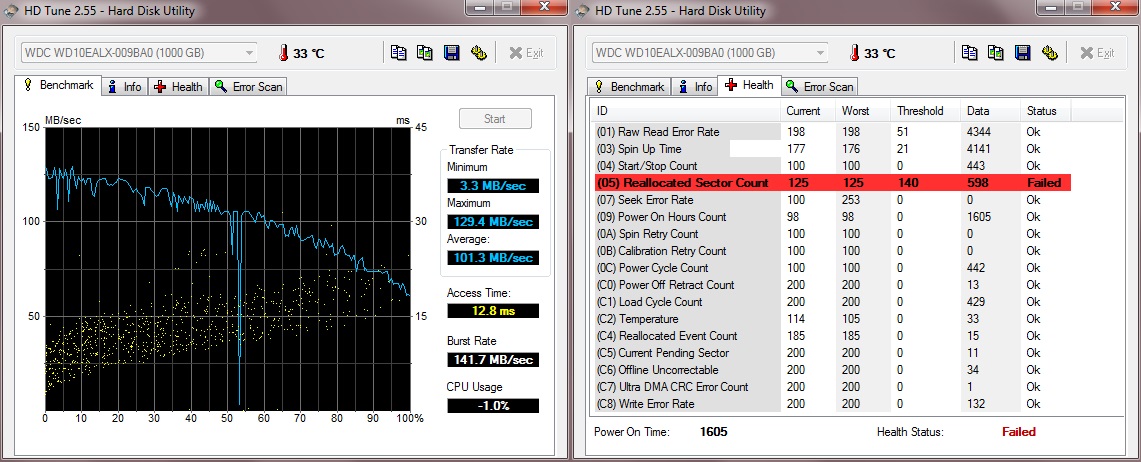
Task: Click the benchmark graph area
Action: click(227, 268)
